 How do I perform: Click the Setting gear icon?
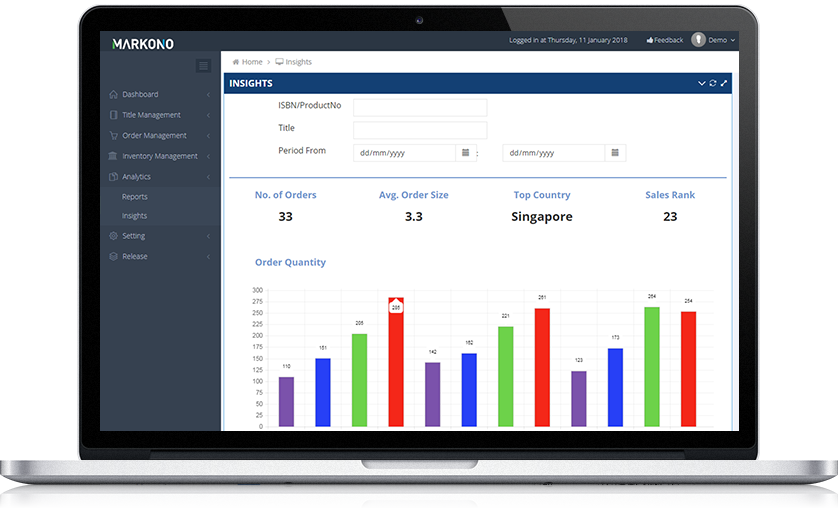(113, 236)
